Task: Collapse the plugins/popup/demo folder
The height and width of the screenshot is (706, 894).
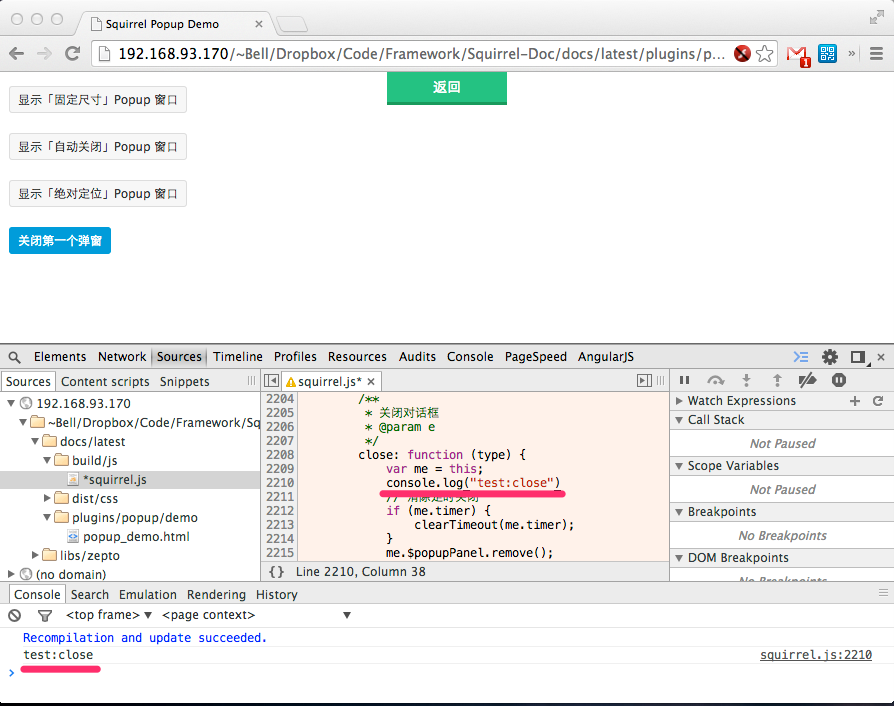Action: pos(47,517)
